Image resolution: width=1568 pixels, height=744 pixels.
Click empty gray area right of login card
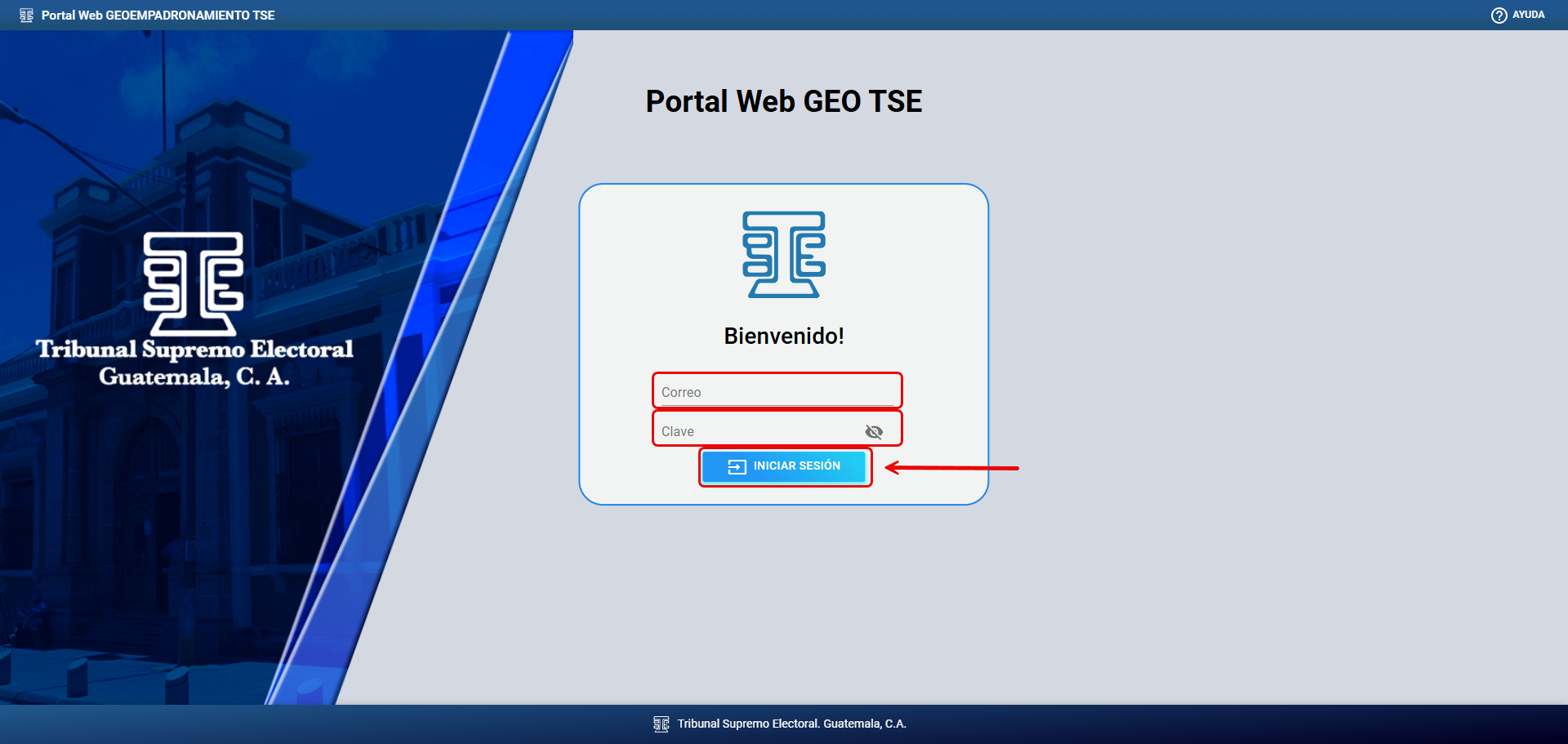coord(1266,343)
